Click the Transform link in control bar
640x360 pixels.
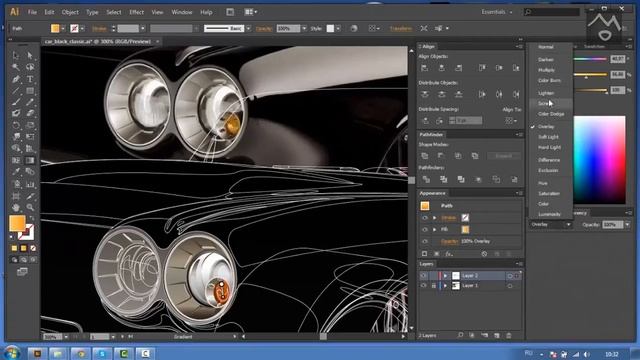pos(401,29)
